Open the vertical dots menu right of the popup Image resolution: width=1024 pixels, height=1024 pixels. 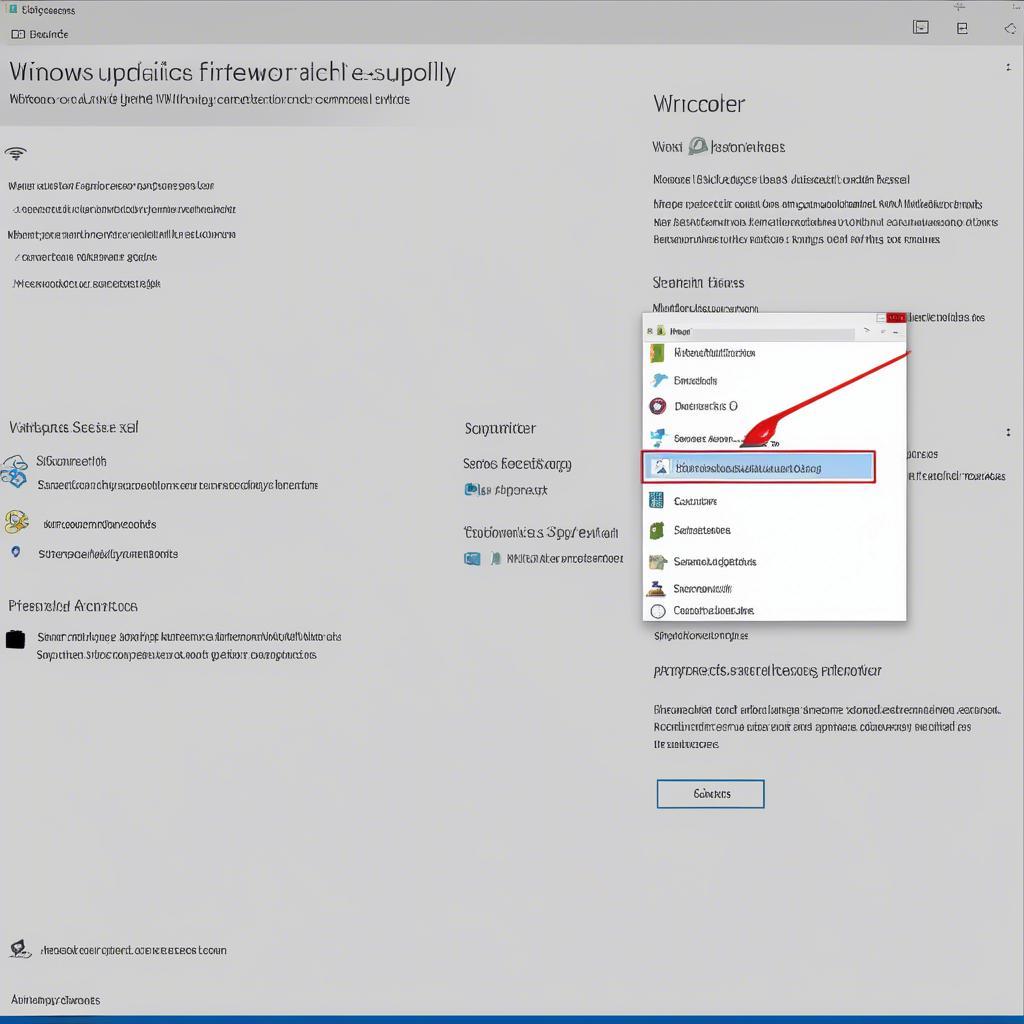tap(1008, 432)
